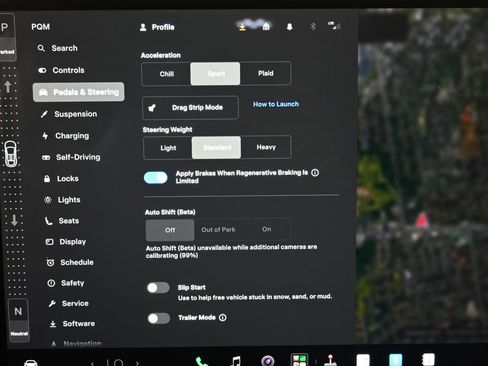
Task: Click the car icon on shift strip
Action: click(x=10, y=154)
